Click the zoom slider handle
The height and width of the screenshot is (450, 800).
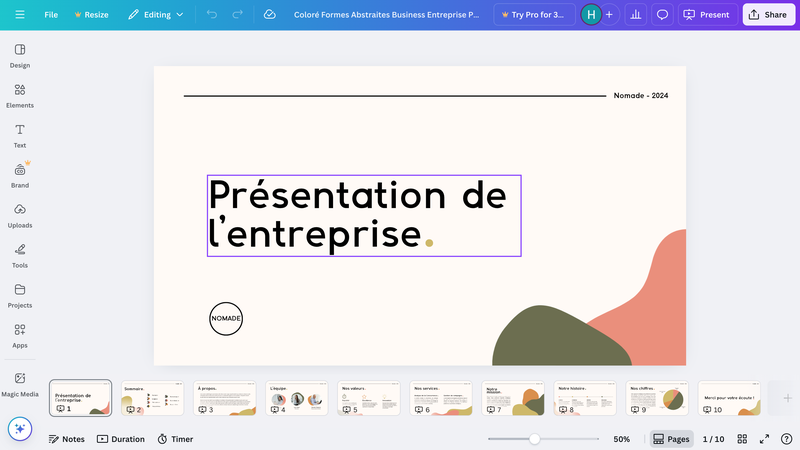pos(534,439)
